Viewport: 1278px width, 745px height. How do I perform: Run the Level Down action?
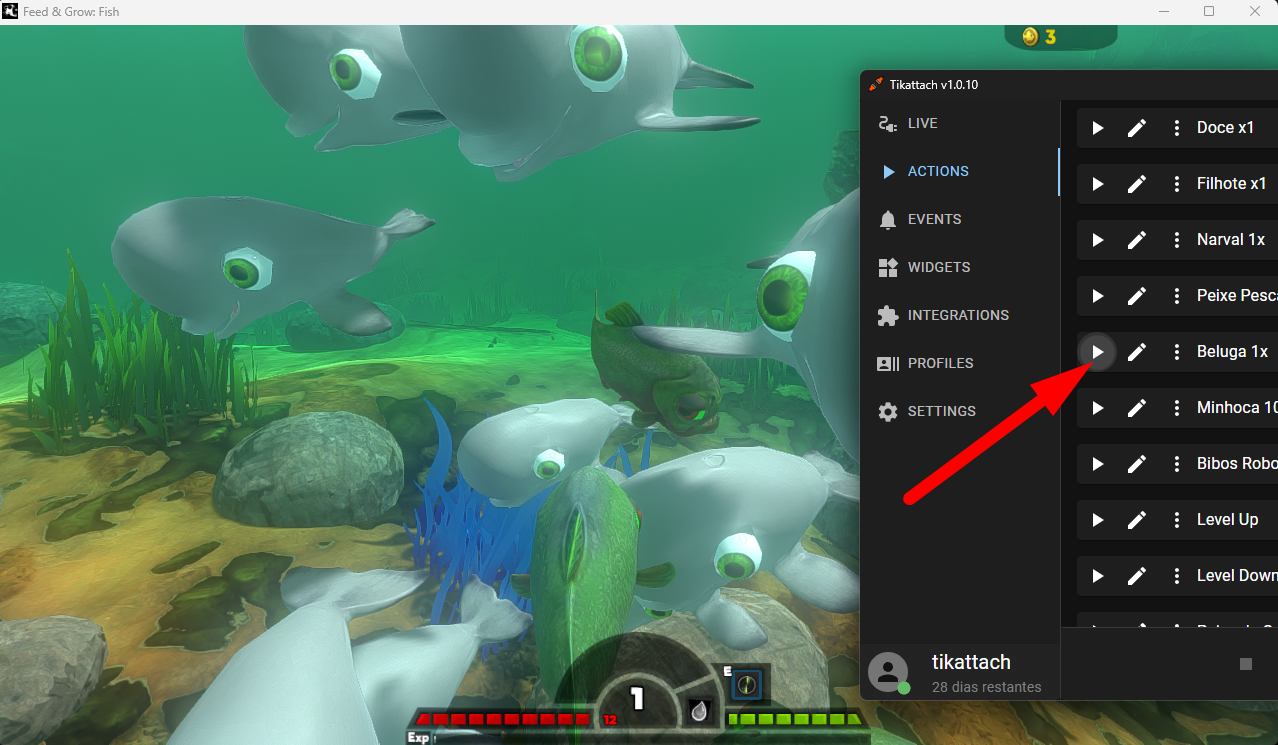click(x=1098, y=576)
